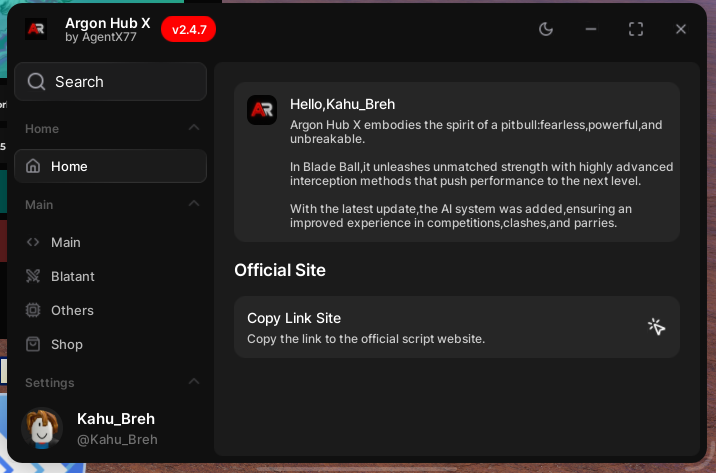Open the Shop tab

(x=67, y=344)
